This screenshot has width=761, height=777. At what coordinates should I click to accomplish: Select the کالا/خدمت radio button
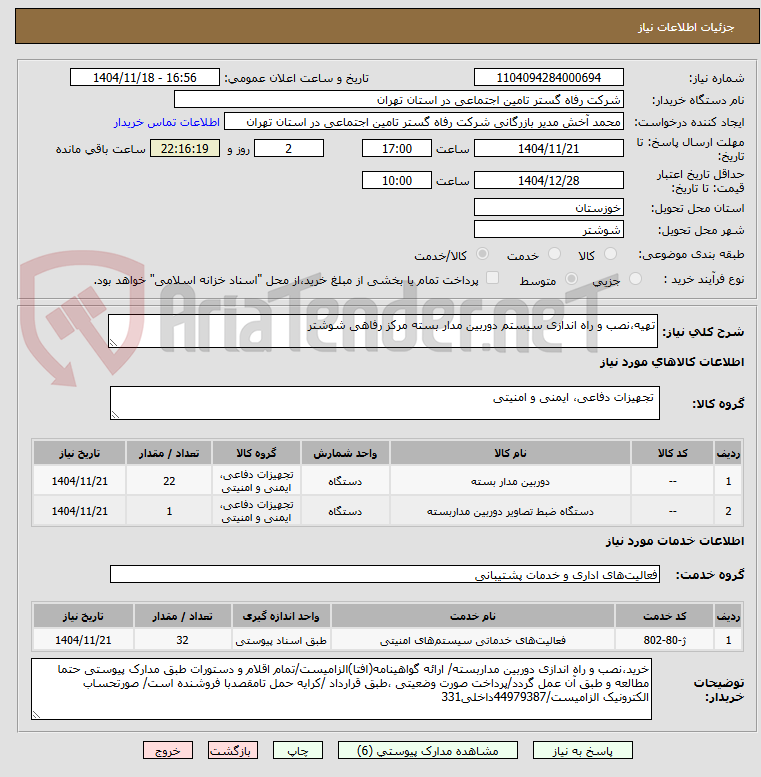tap(482, 254)
